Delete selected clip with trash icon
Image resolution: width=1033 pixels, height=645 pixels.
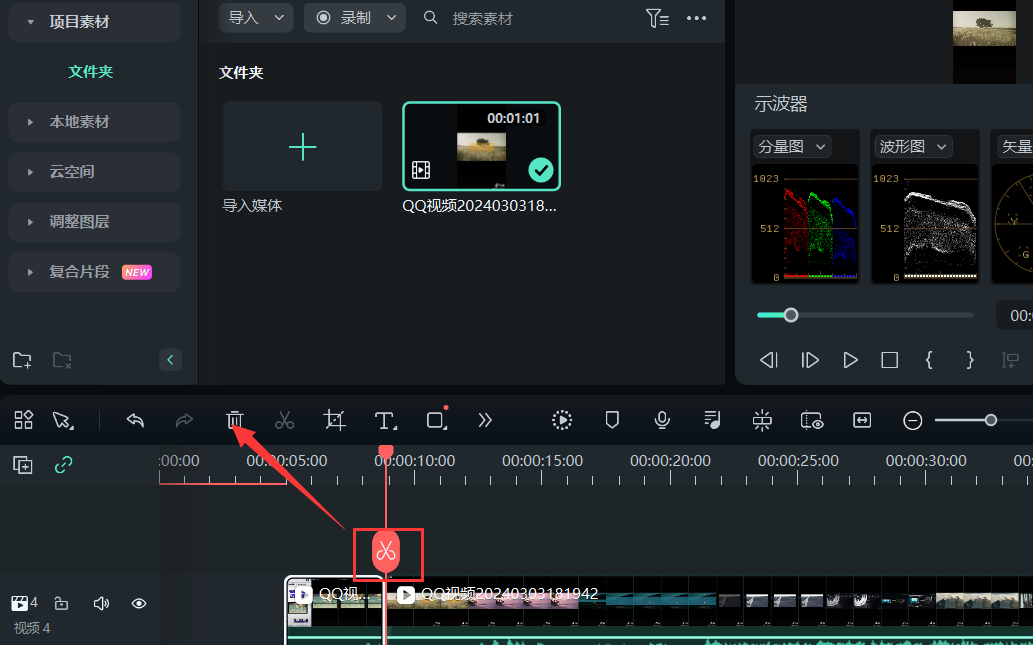click(x=235, y=420)
